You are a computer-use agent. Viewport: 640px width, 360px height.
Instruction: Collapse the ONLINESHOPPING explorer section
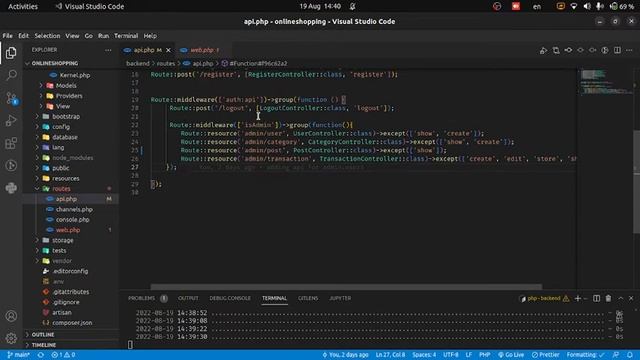click(x=55, y=63)
